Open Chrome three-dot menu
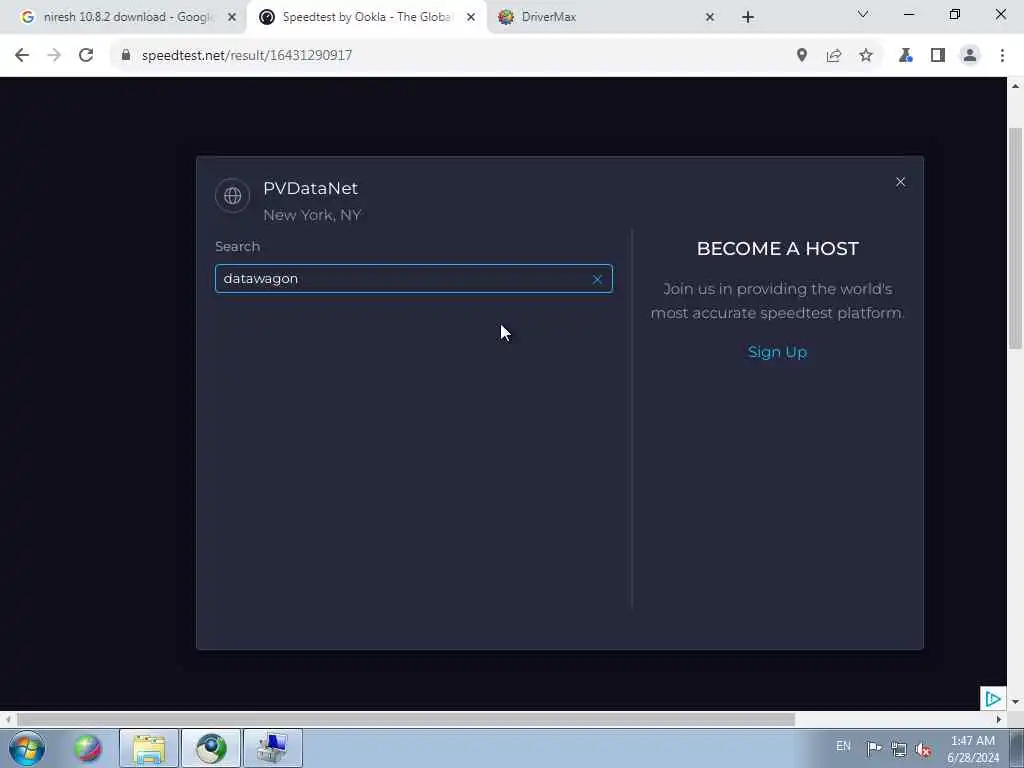 (x=1002, y=56)
